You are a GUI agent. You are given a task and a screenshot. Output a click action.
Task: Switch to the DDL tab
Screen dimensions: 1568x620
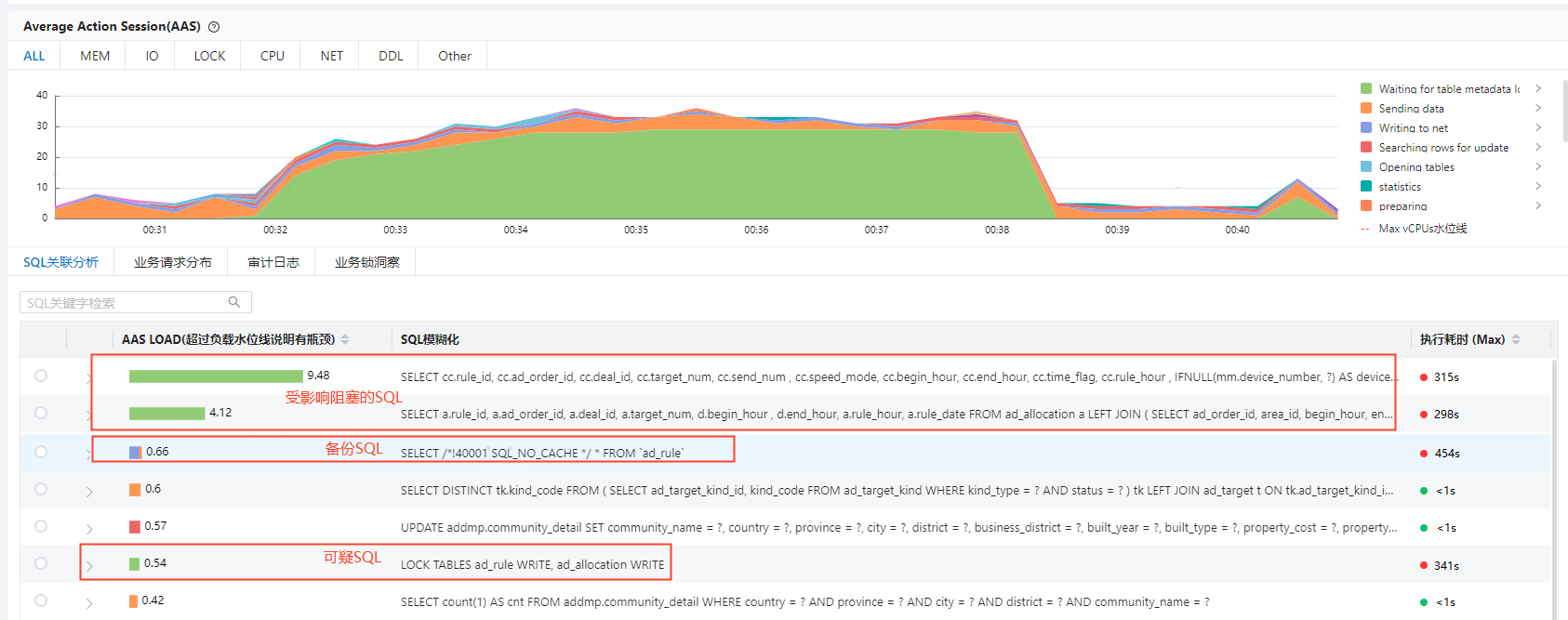pos(391,56)
